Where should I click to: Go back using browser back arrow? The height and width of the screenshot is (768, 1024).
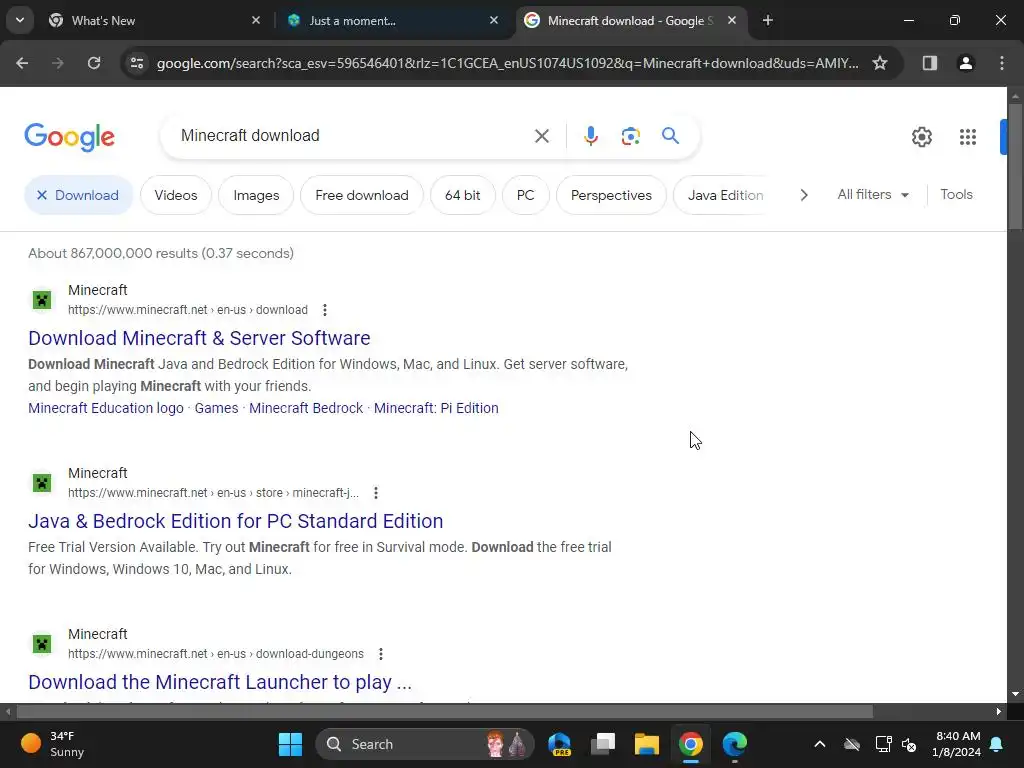[x=22, y=63]
